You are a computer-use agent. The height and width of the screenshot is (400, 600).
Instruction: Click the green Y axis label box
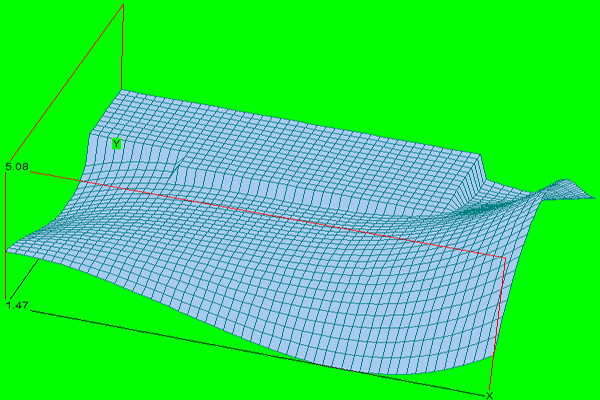click(116, 144)
